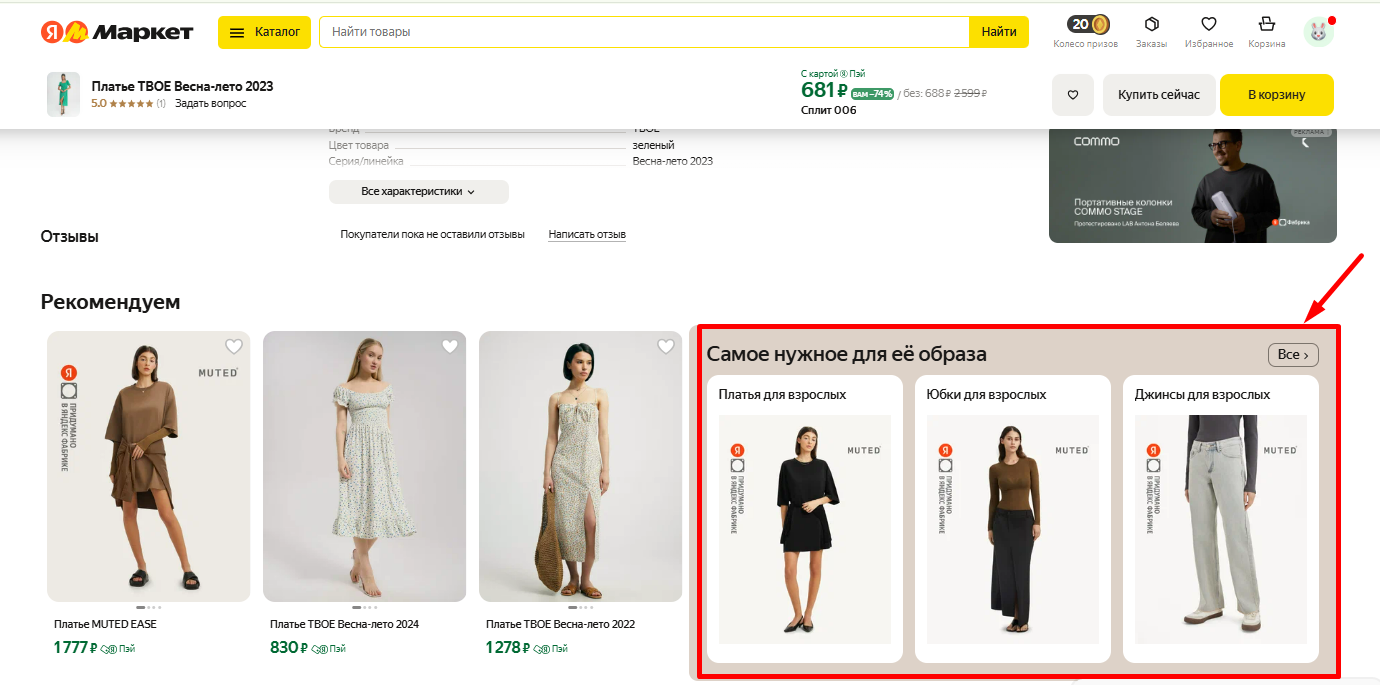This screenshot has width=1380, height=685.
Task: Click Платье ТВОЕ Весна-лето 2024 title
Action: 344,624
